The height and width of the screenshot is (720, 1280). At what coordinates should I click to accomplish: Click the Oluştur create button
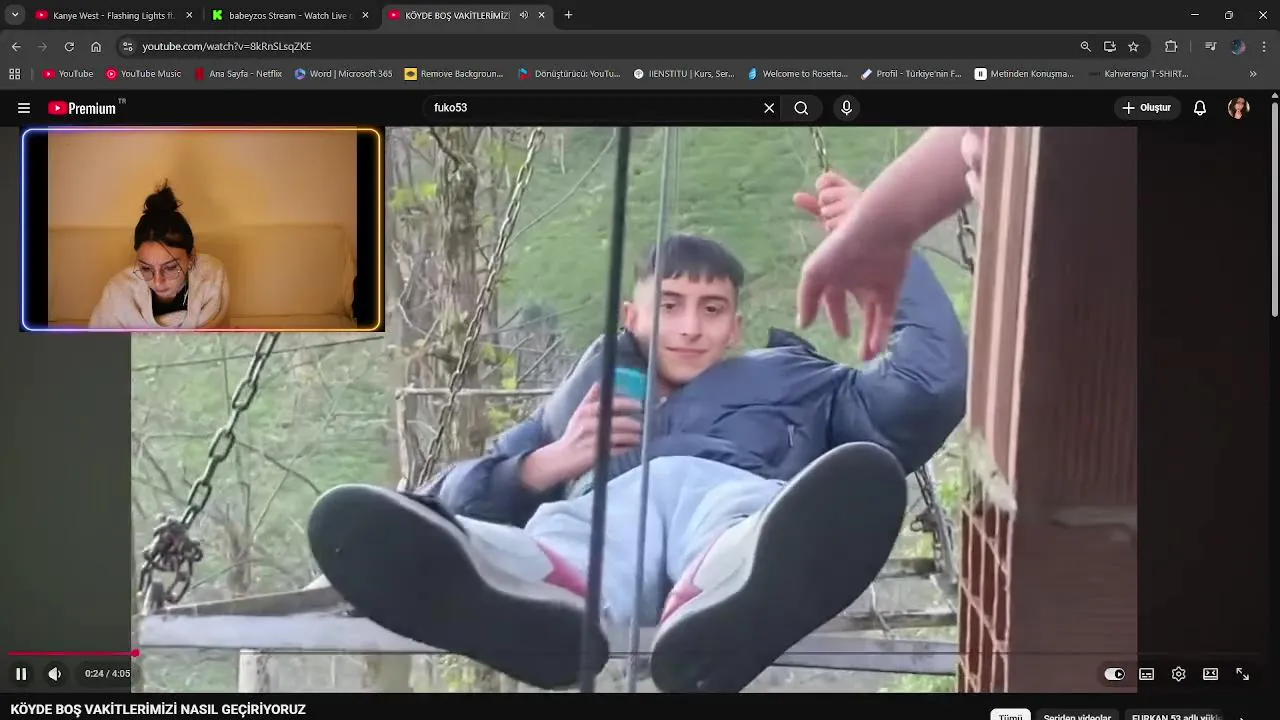(x=1147, y=108)
